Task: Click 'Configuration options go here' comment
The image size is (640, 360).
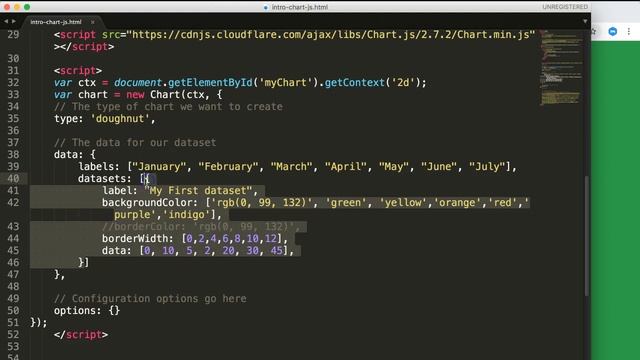Action: tap(150, 299)
